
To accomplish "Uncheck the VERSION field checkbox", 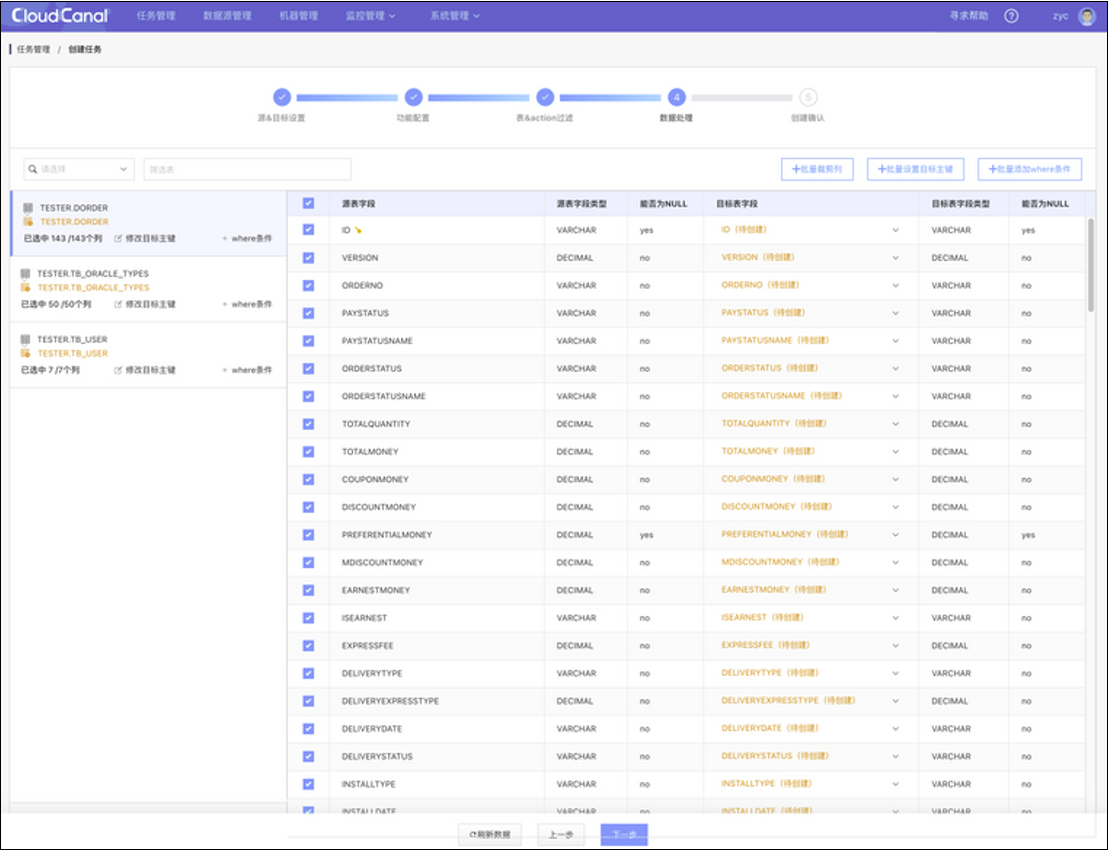I will pyautogui.click(x=308, y=258).
